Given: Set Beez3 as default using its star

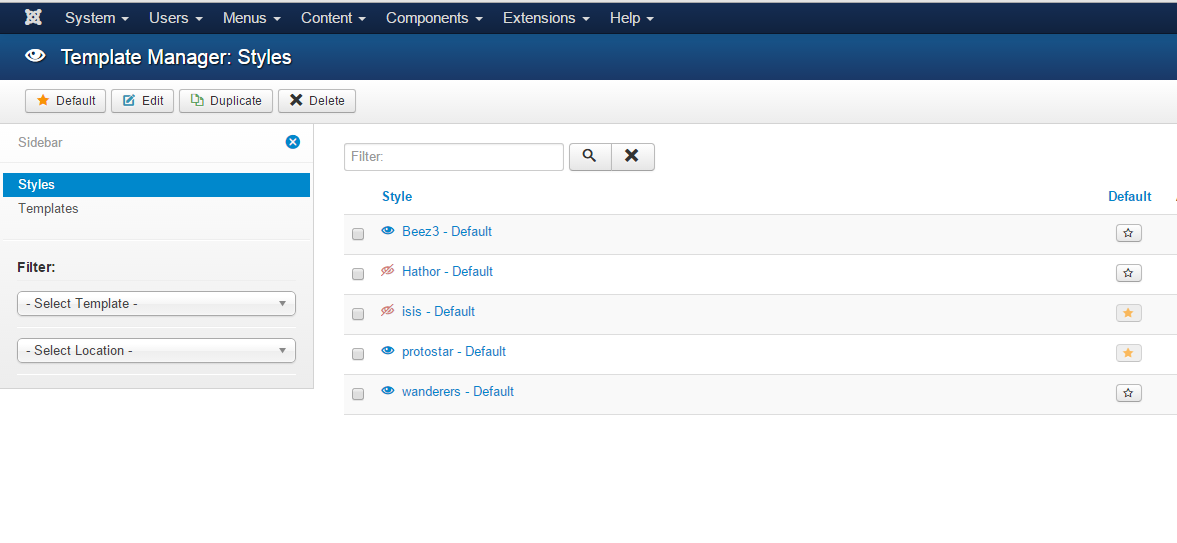Looking at the screenshot, I should click(1128, 233).
